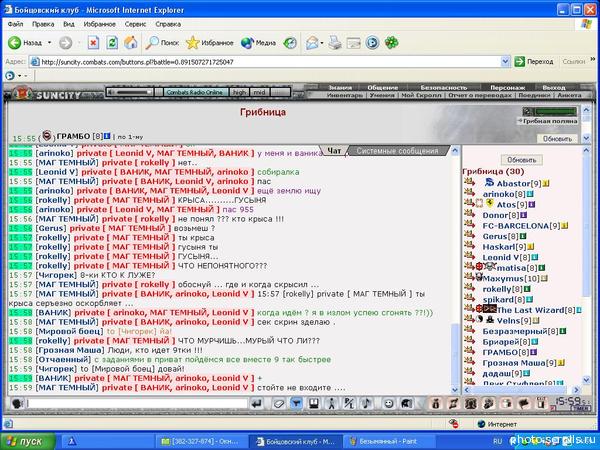The height and width of the screenshot is (450, 600).
Task: Clear the chat input with the eraser icon
Action: point(278,403)
